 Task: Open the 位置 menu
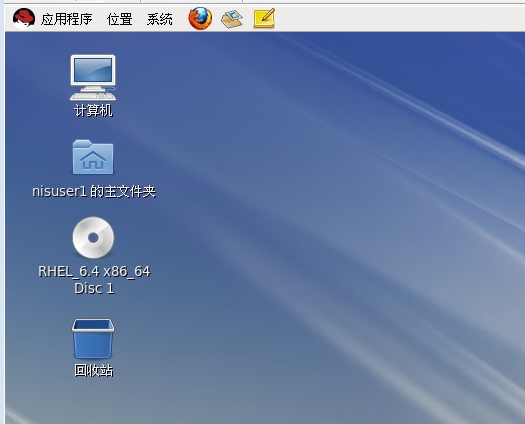pos(120,19)
